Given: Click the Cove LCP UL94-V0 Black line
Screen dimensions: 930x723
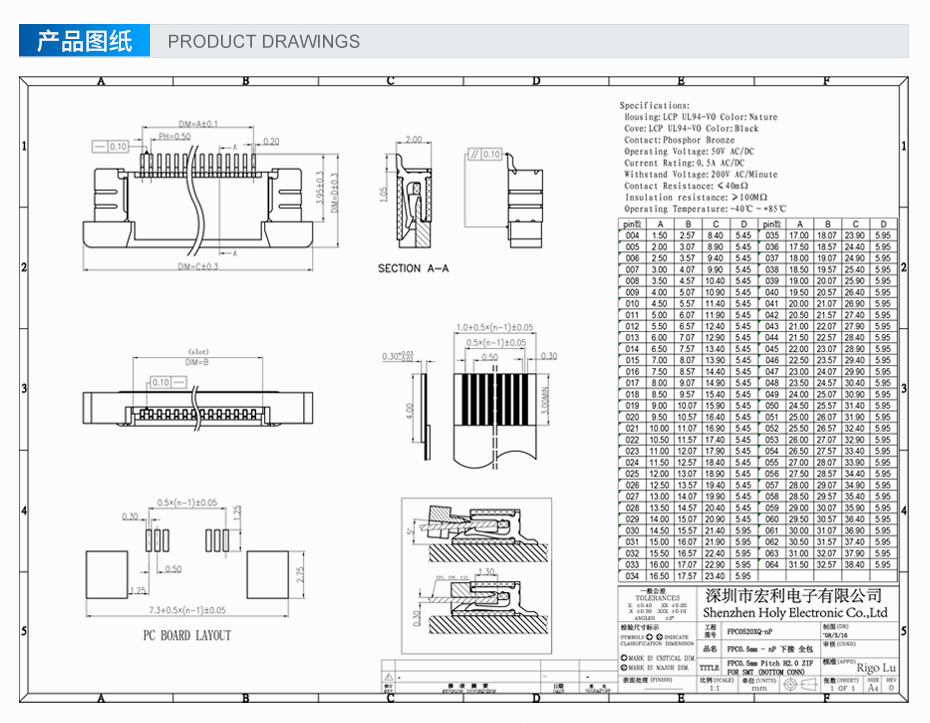Looking at the screenshot, I should pos(691,128).
